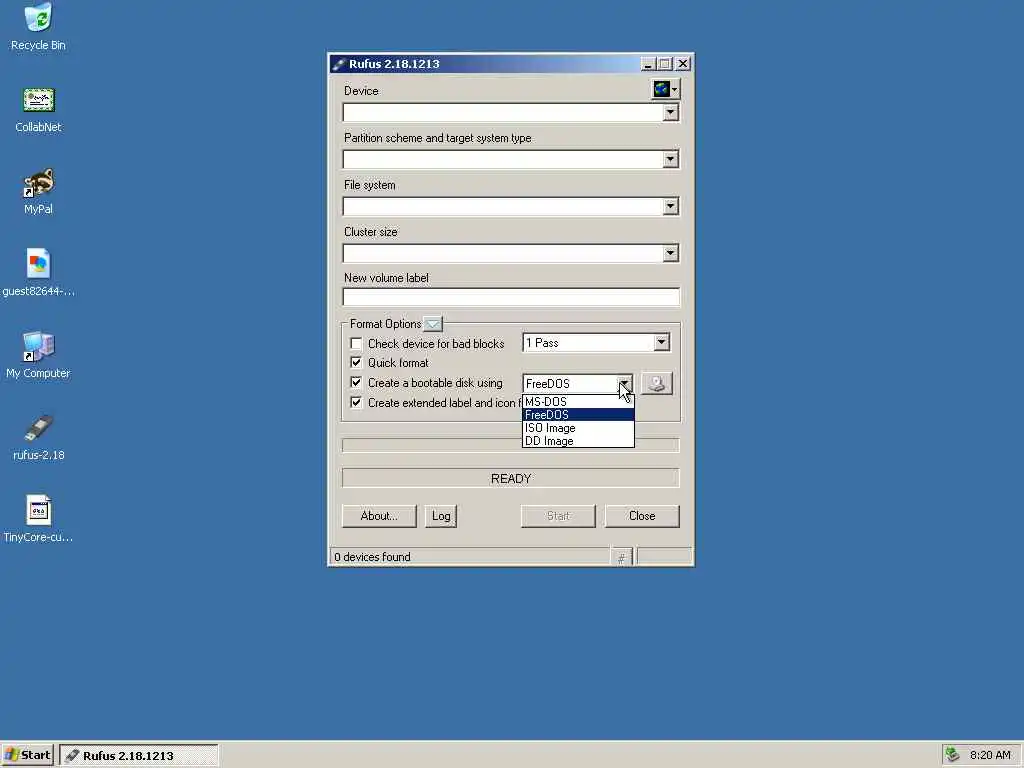Image resolution: width=1024 pixels, height=768 pixels.
Task: Enable Check device for bad blocks
Action: coord(356,344)
